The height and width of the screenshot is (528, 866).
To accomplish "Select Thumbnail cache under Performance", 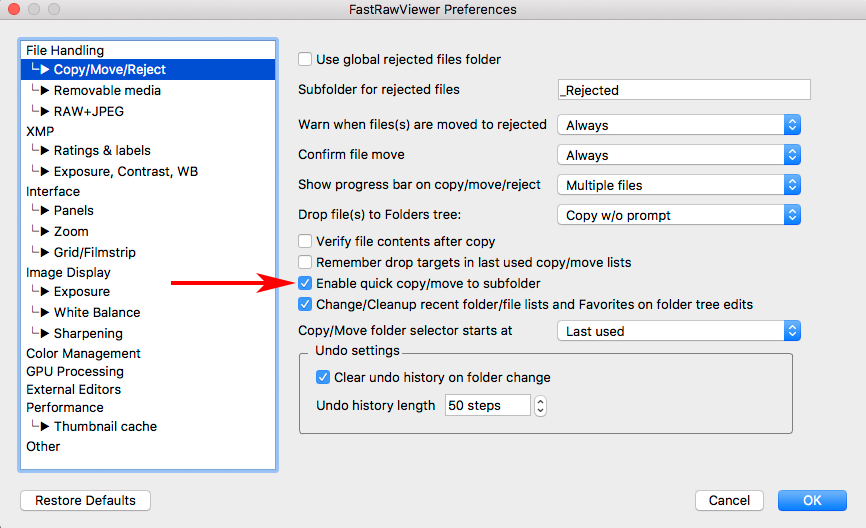I will coord(105,426).
